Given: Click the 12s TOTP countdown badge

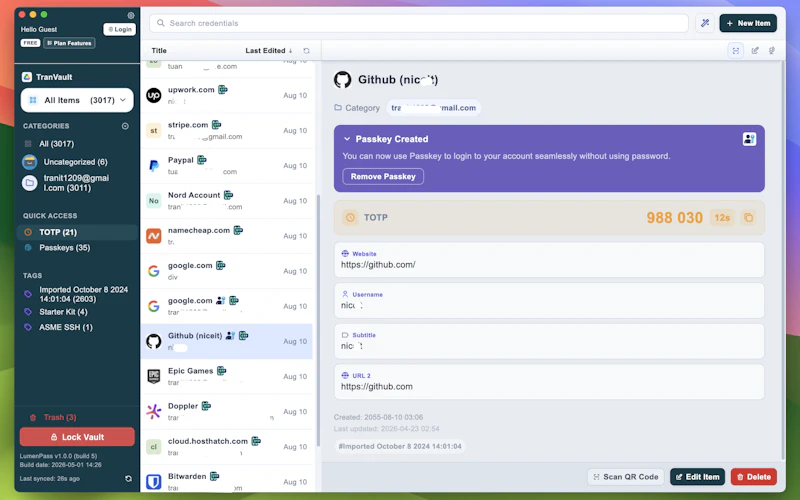Looking at the screenshot, I should [722, 218].
